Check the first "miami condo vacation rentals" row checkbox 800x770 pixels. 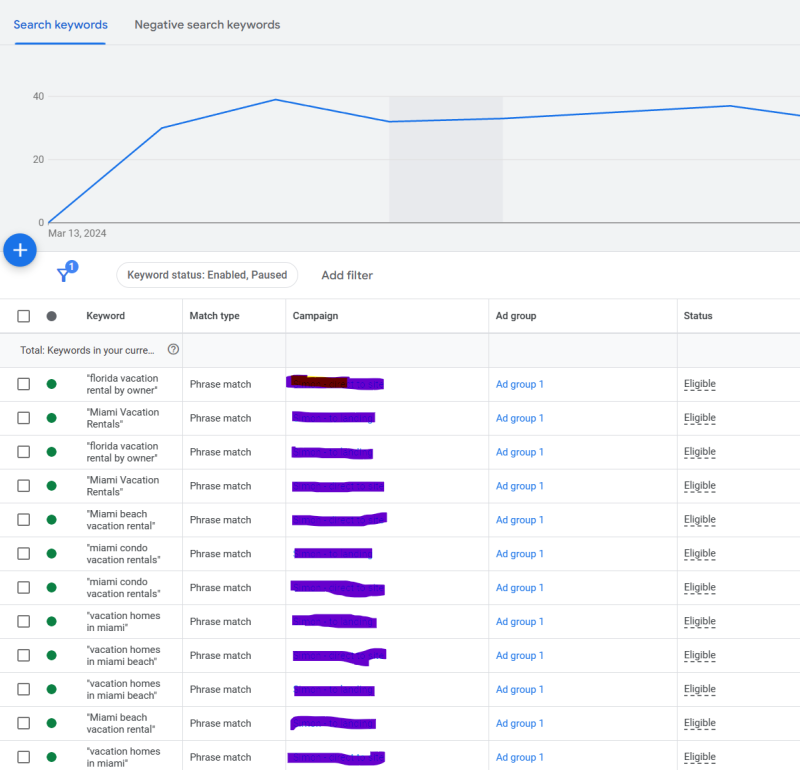[x=23, y=554]
